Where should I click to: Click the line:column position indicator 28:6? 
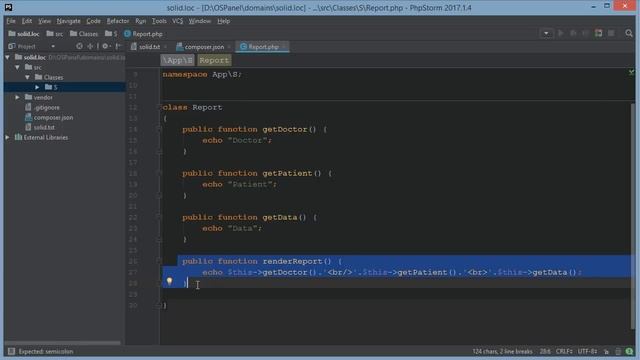(544, 351)
